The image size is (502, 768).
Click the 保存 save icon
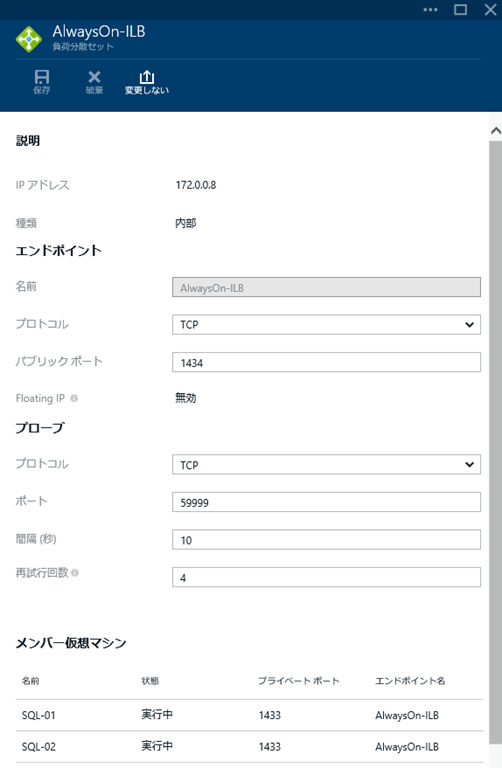42,77
